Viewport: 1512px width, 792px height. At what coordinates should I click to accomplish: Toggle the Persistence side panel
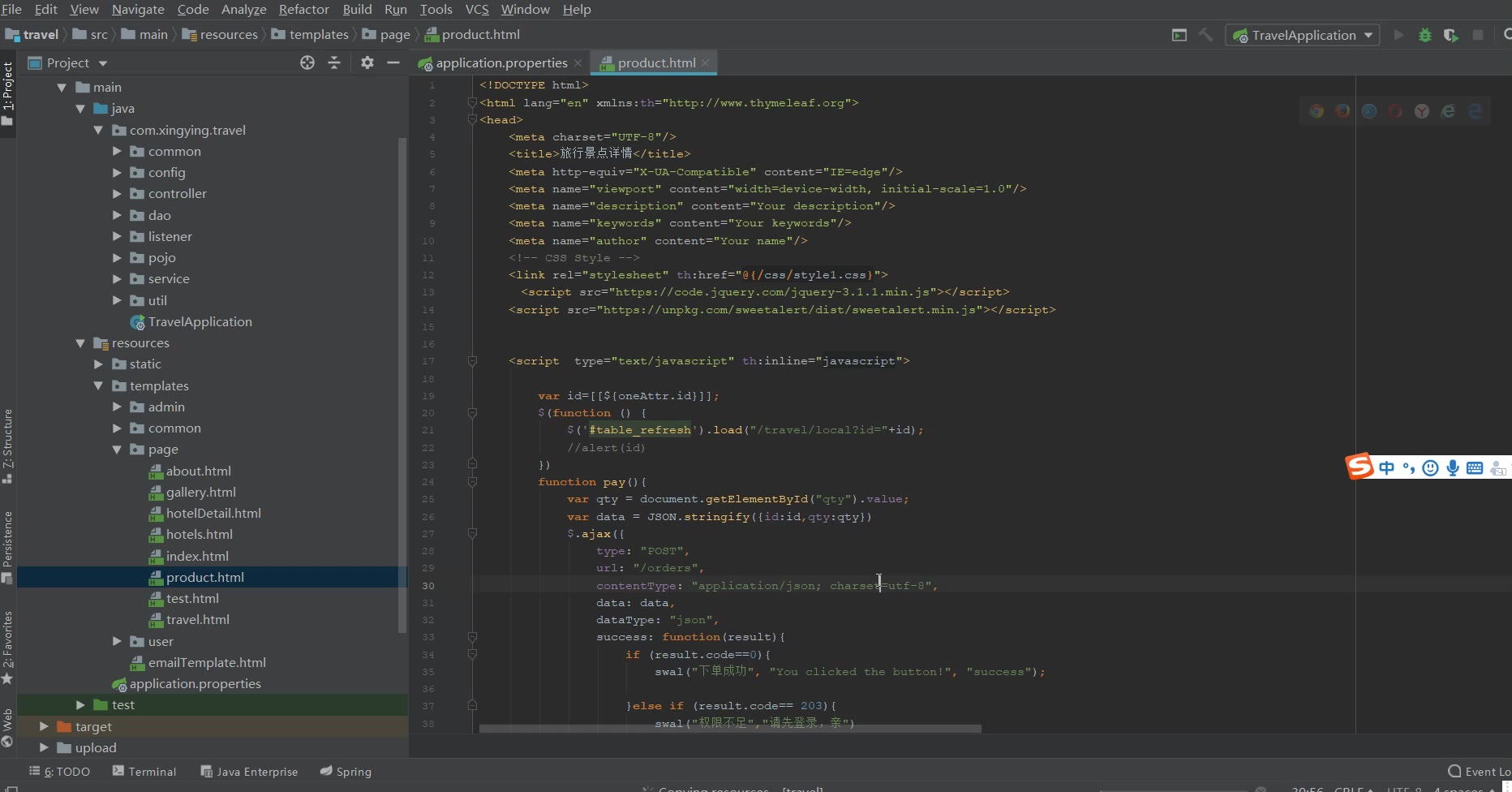pos(7,547)
